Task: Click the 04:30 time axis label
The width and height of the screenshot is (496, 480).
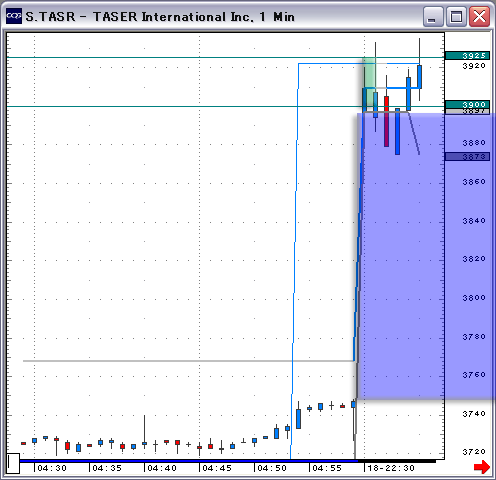Action: click(x=52, y=468)
